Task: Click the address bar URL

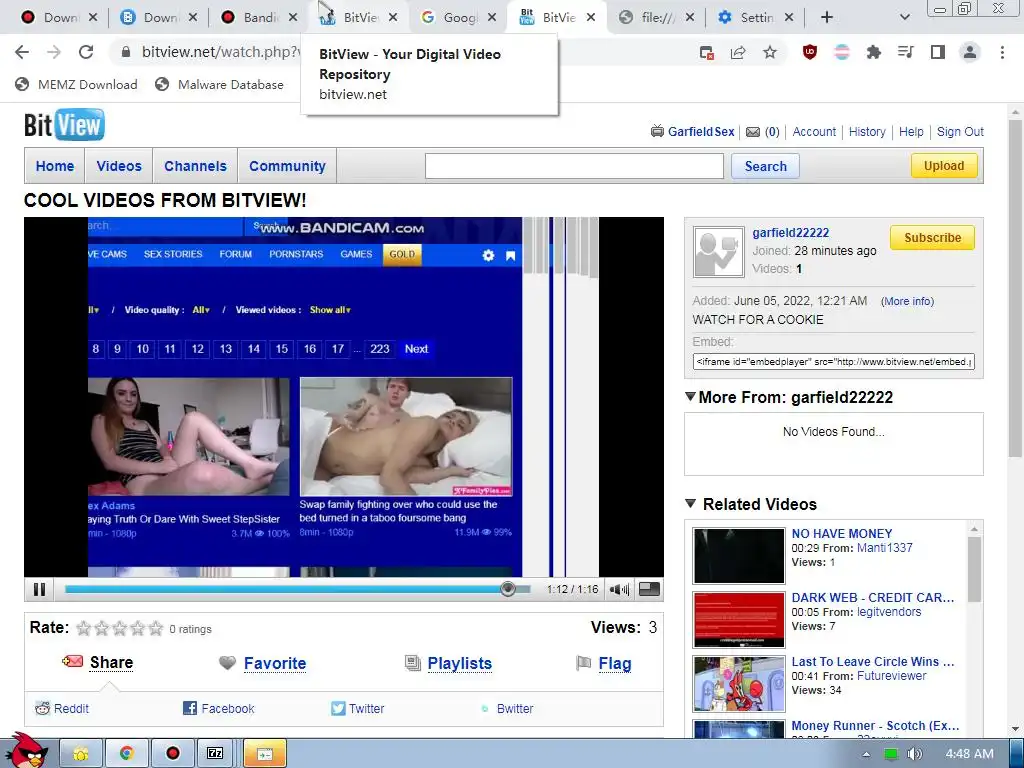Action: coord(221,52)
